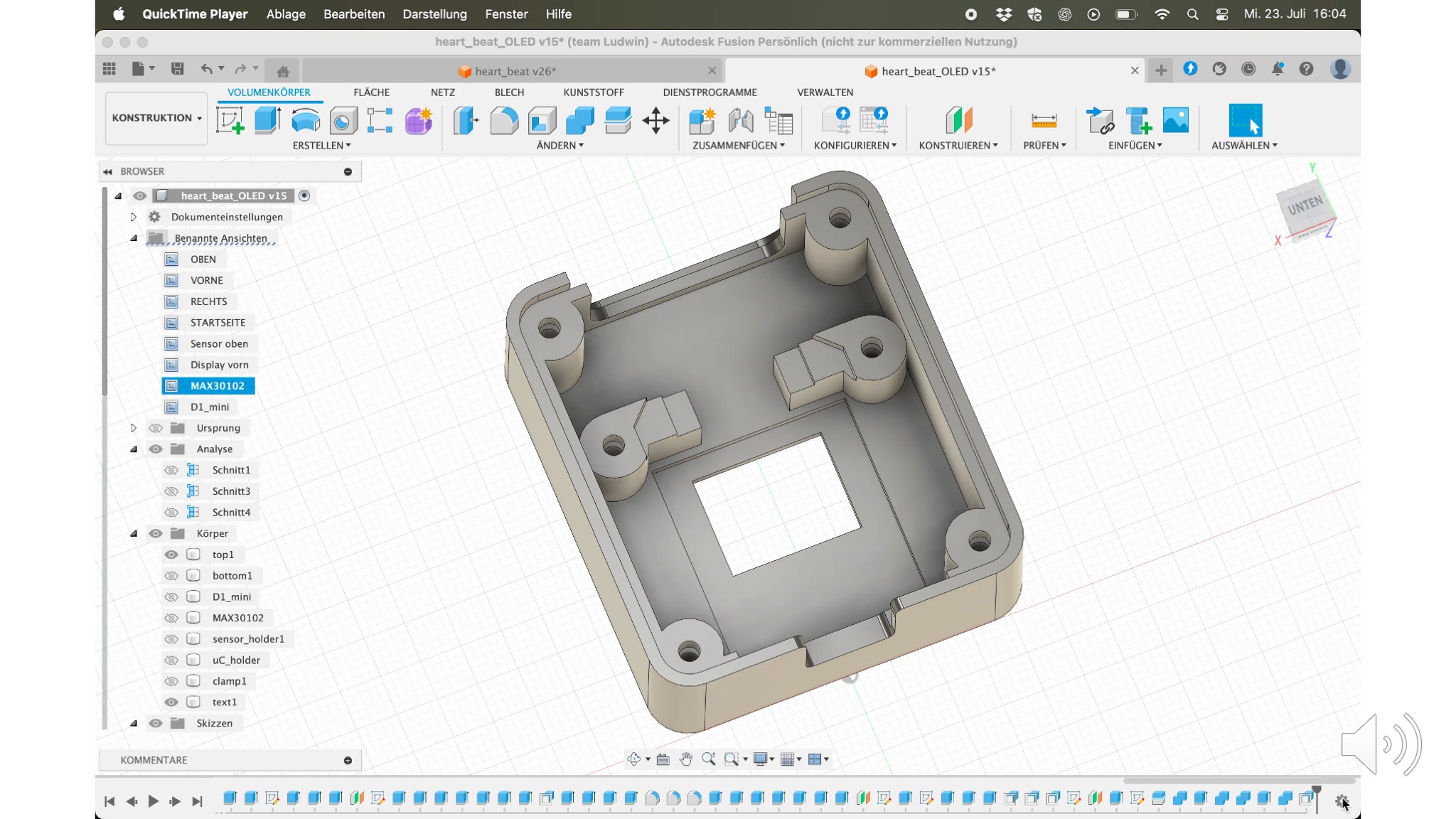This screenshot has width=1456, height=819.
Task: Open the Darstellung menu
Action: [x=434, y=14]
